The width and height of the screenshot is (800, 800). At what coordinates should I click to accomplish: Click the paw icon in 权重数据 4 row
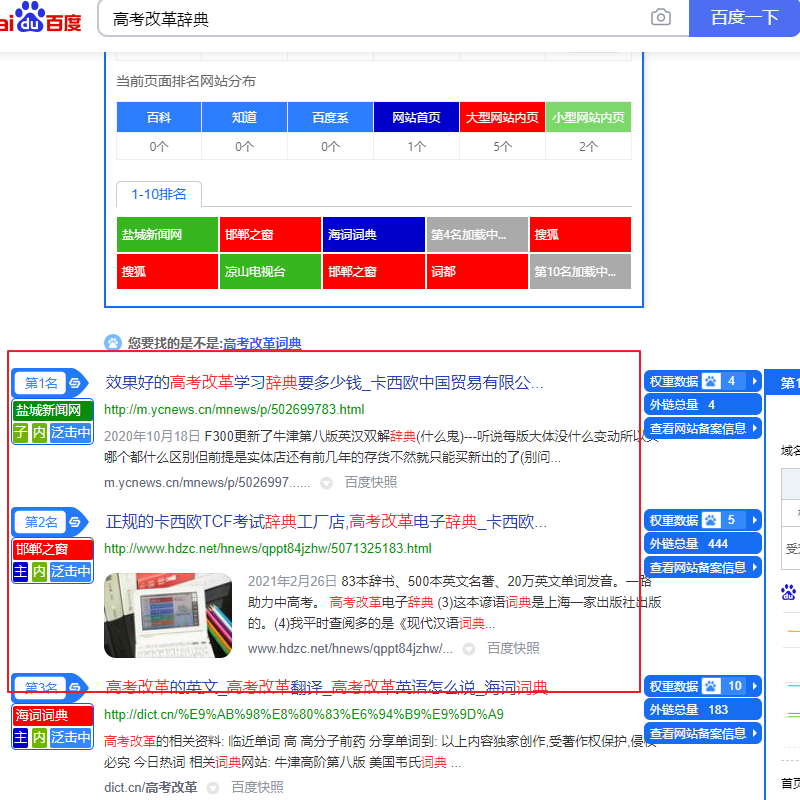click(710, 381)
